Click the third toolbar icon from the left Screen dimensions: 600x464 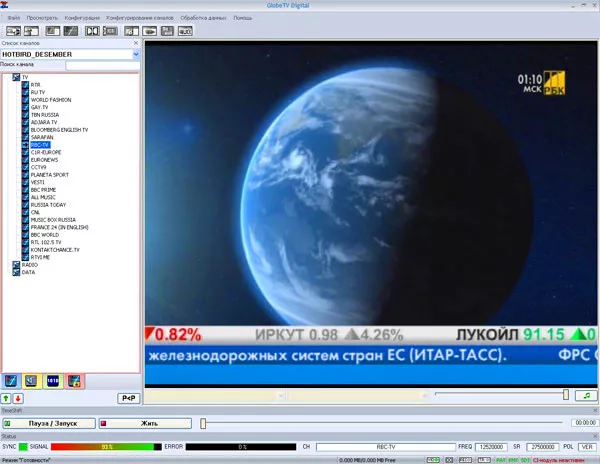(x=53, y=31)
